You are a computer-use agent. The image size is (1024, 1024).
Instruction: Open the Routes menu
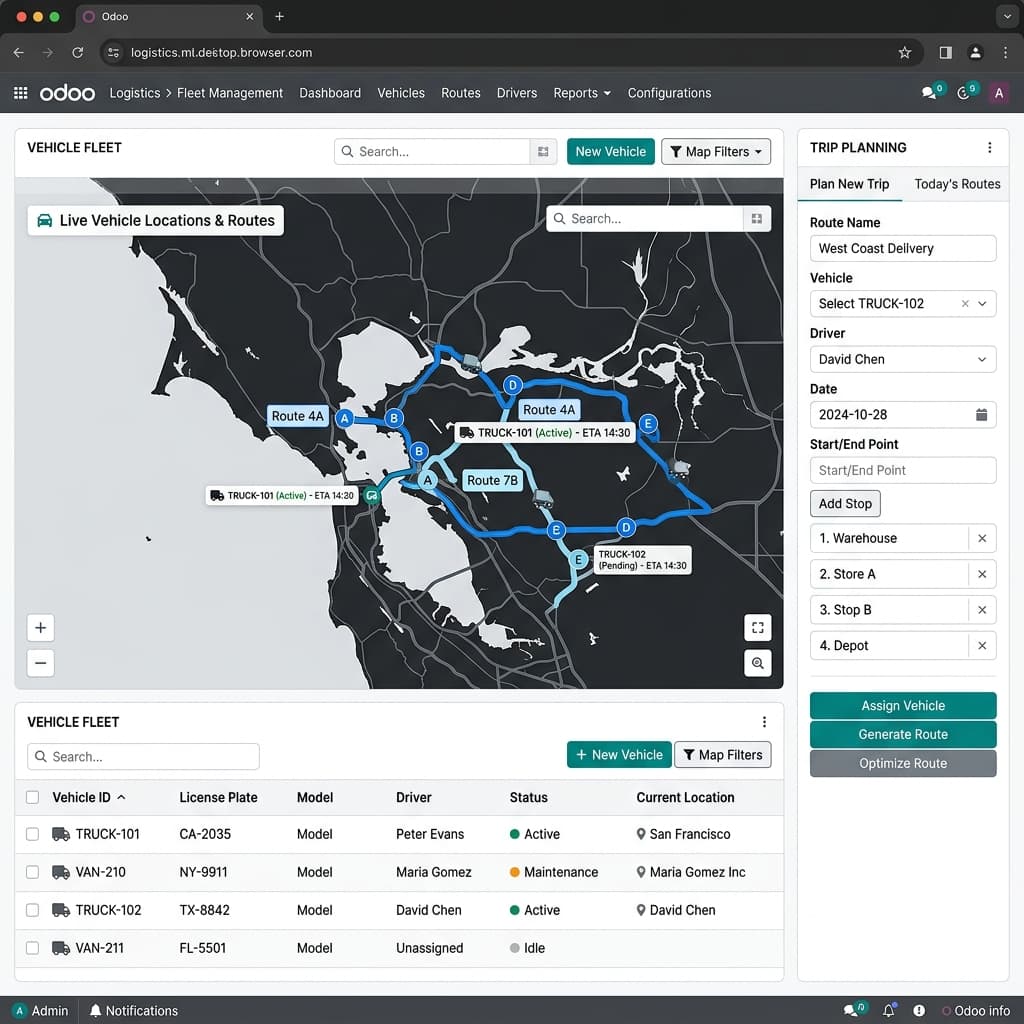point(460,93)
